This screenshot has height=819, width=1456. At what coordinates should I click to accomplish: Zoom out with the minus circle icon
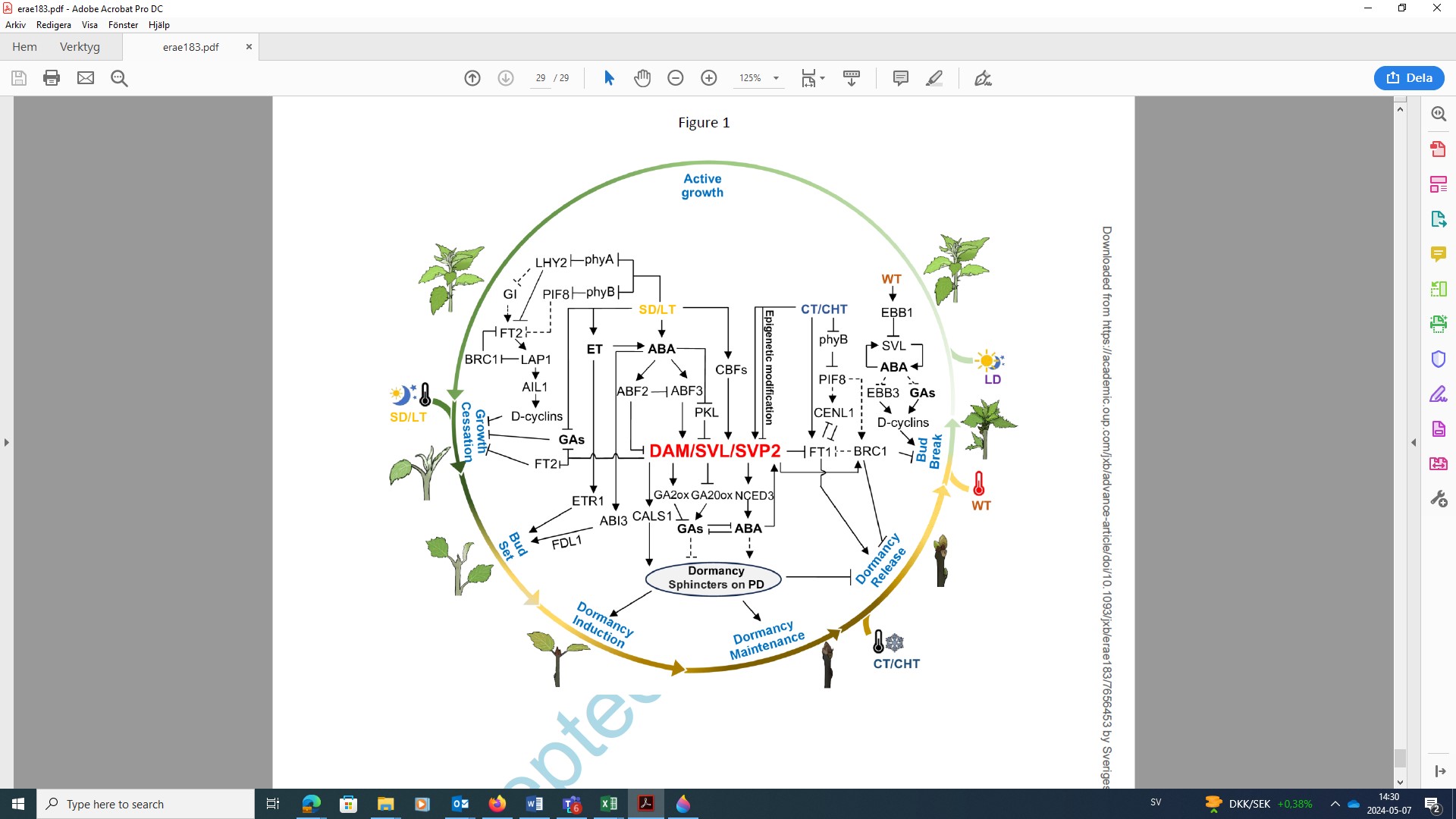676,78
